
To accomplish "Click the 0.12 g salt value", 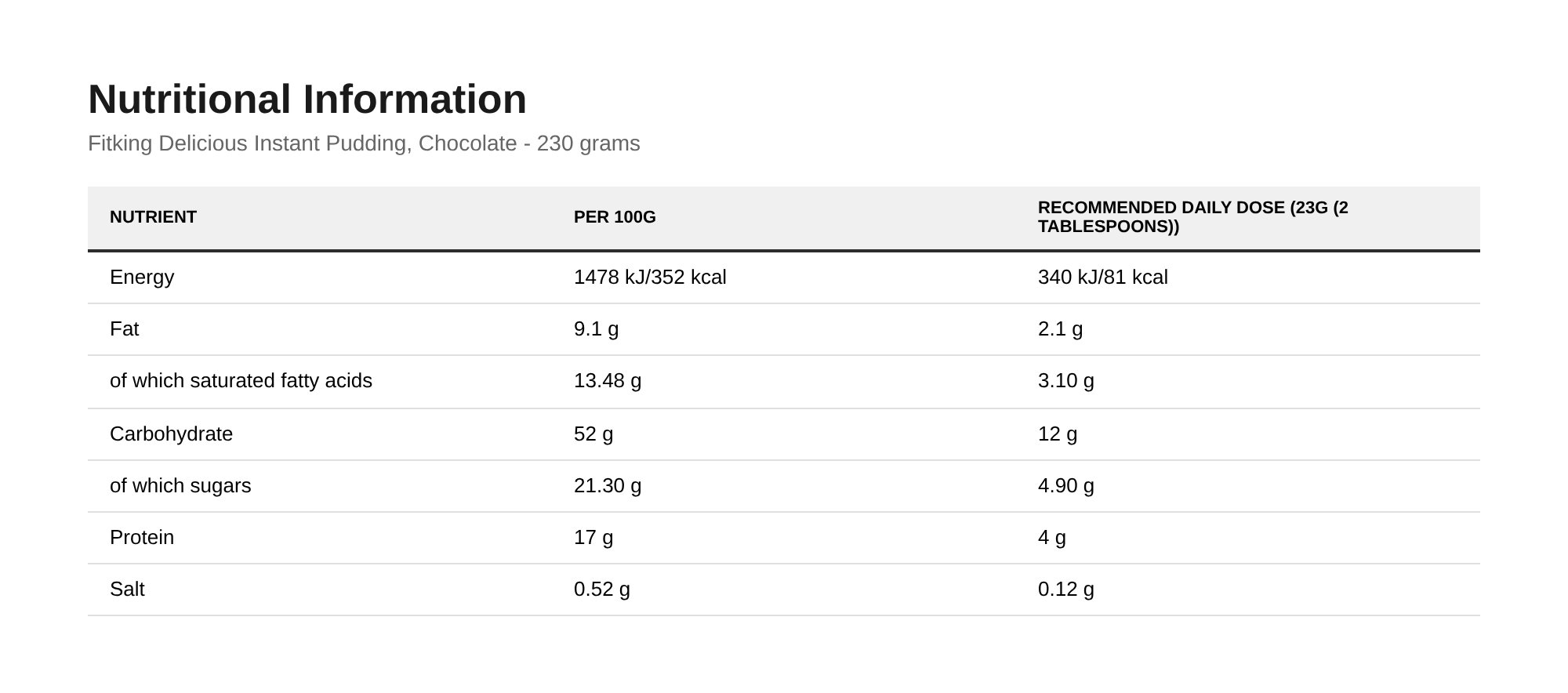I will (1065, 590).
